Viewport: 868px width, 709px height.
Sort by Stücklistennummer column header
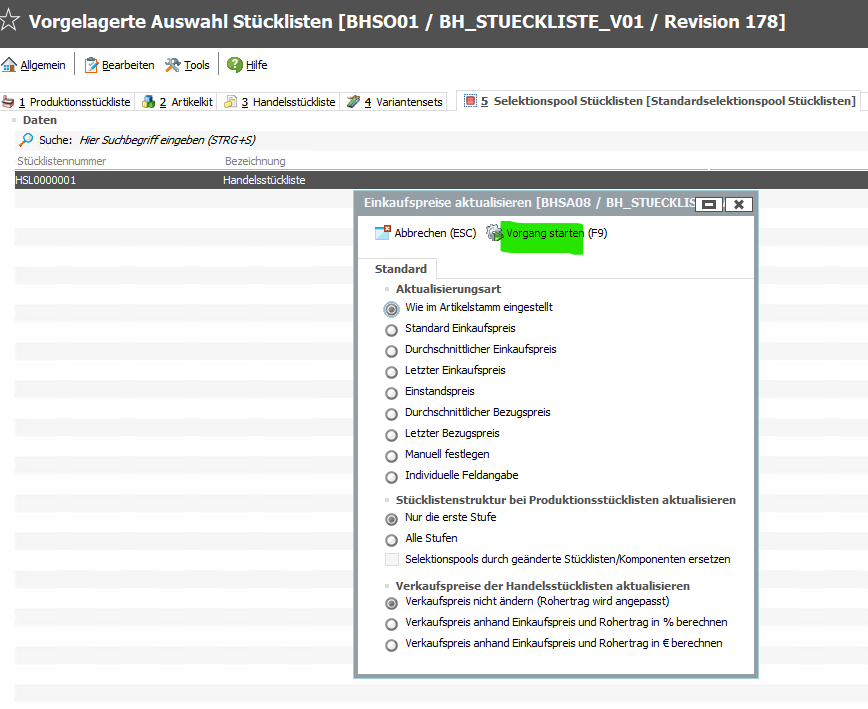62,161
